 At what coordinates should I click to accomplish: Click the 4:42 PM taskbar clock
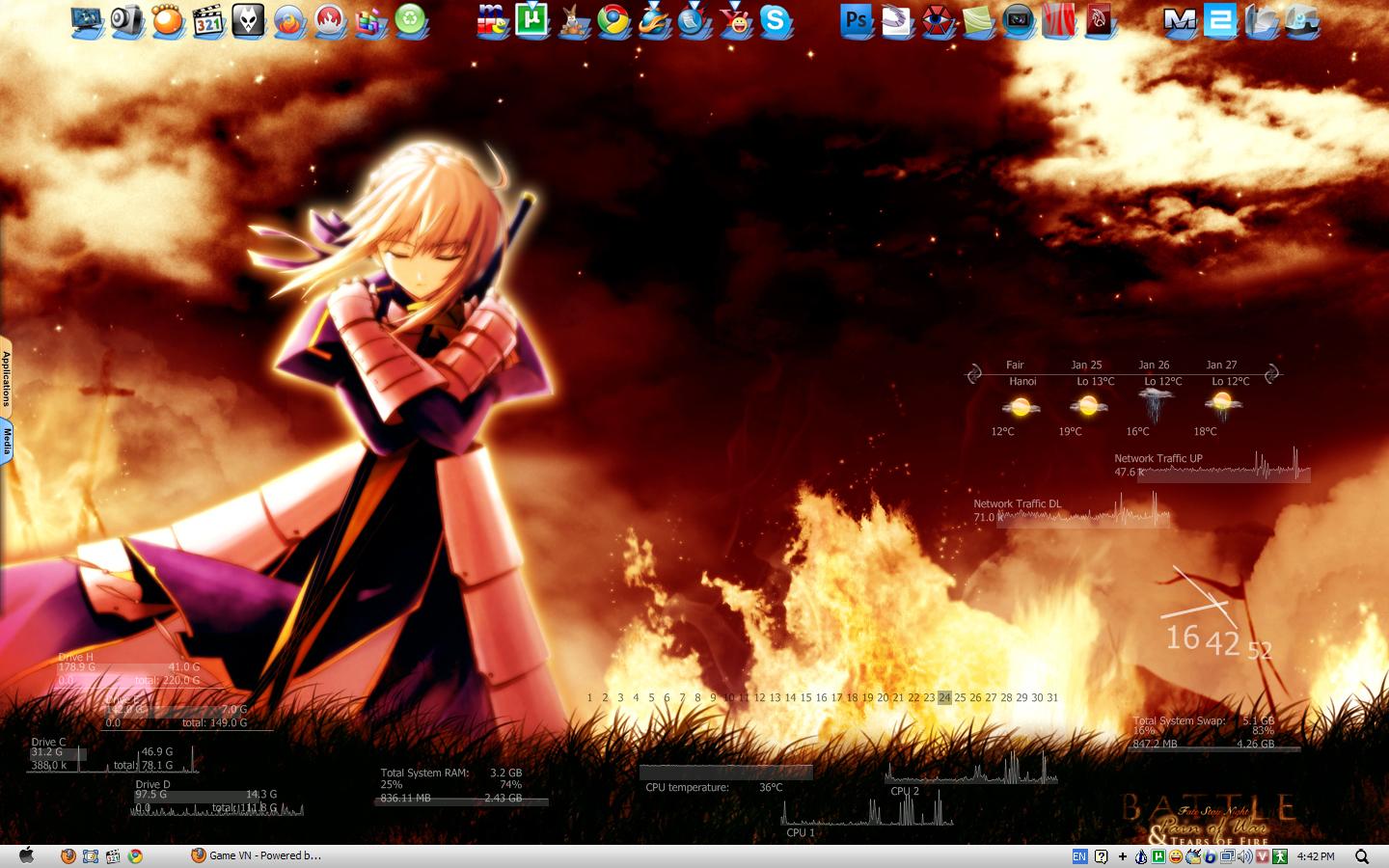click(1316, 856)
